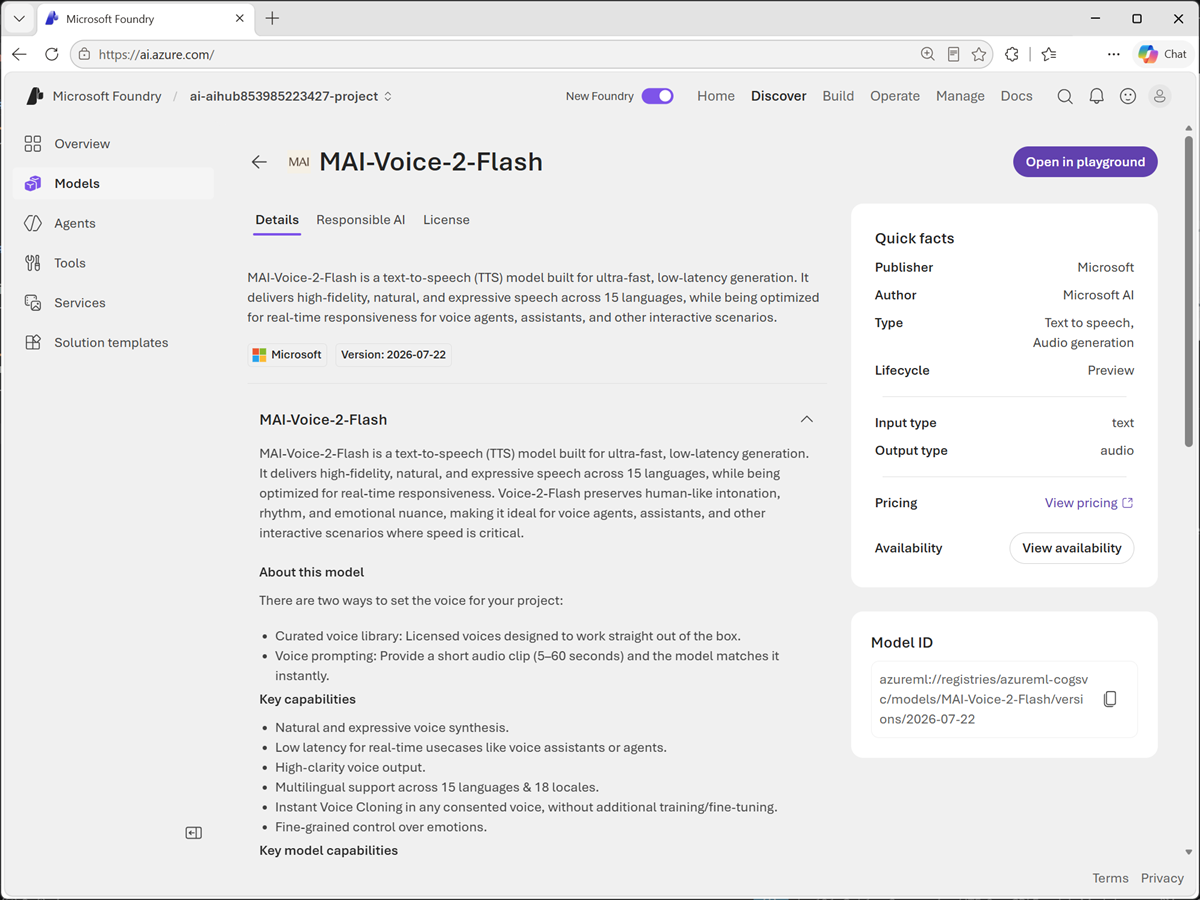Open the Terms link

point(1110,878)
